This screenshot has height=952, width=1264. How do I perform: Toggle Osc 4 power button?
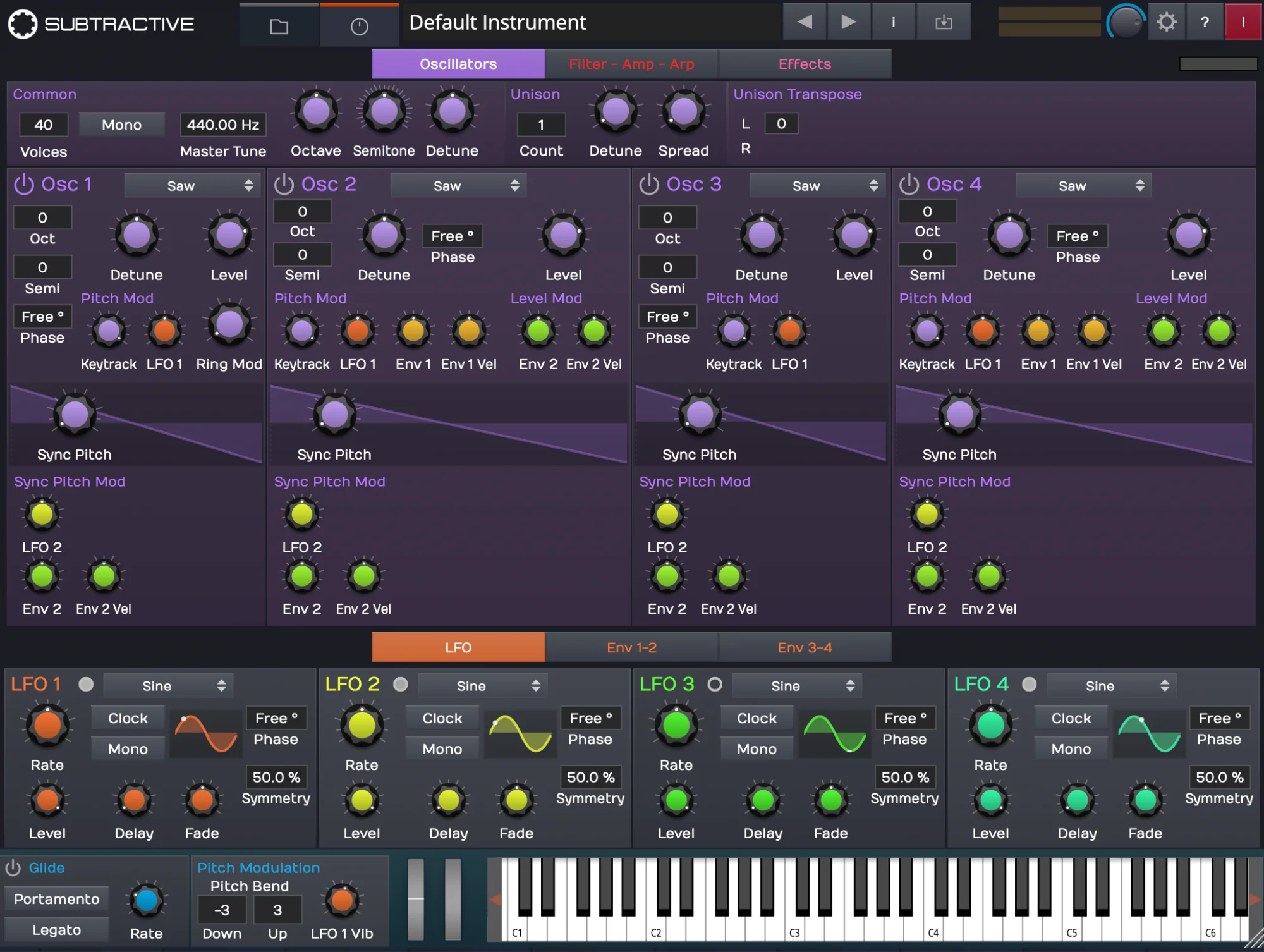[x=909, y=185]
